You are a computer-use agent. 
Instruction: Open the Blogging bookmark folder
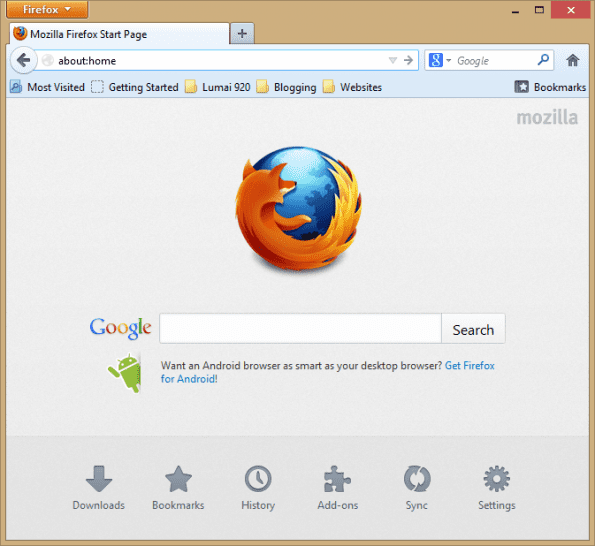[286, 87]
